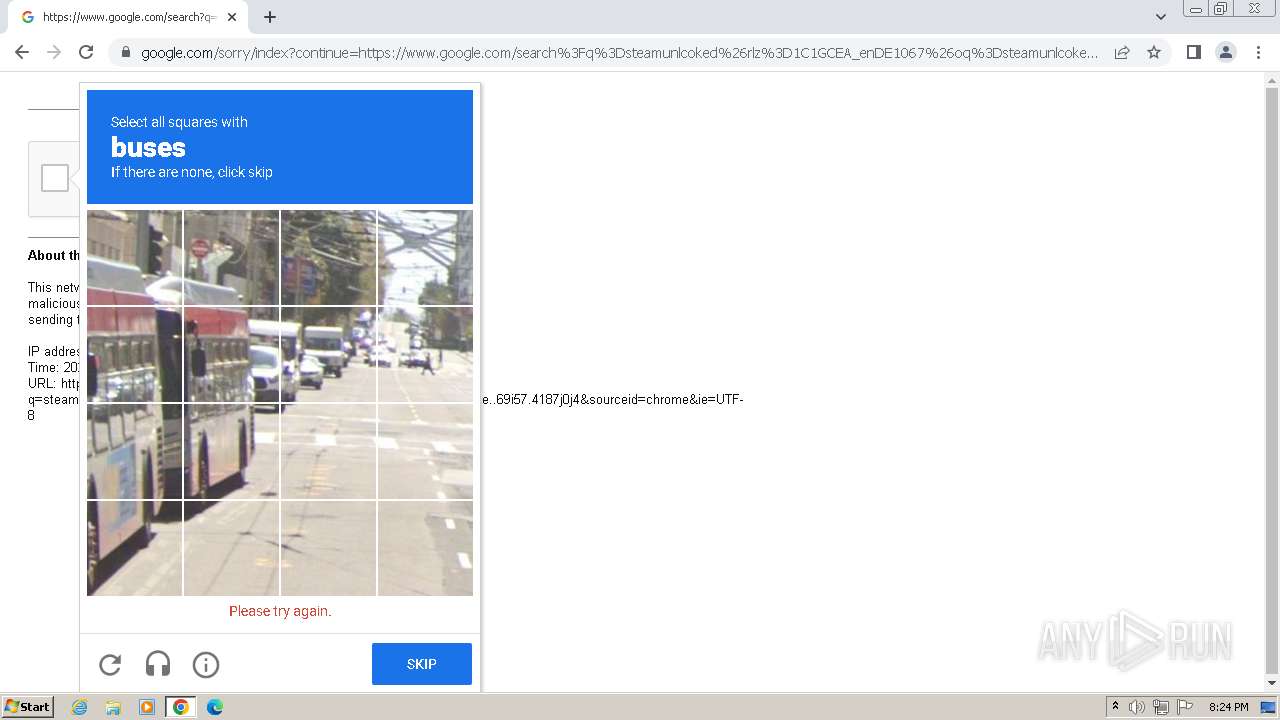
Task: Select stop sign tile in top row
Action: (x=232, y=258)
